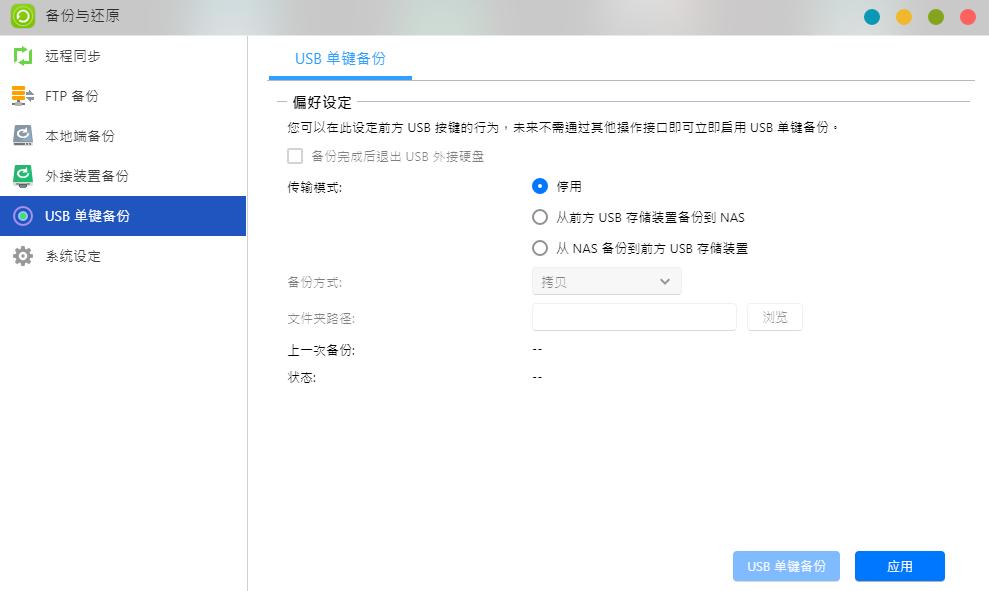Click the 外接装置备份 device icon

[x=20, y=176]
